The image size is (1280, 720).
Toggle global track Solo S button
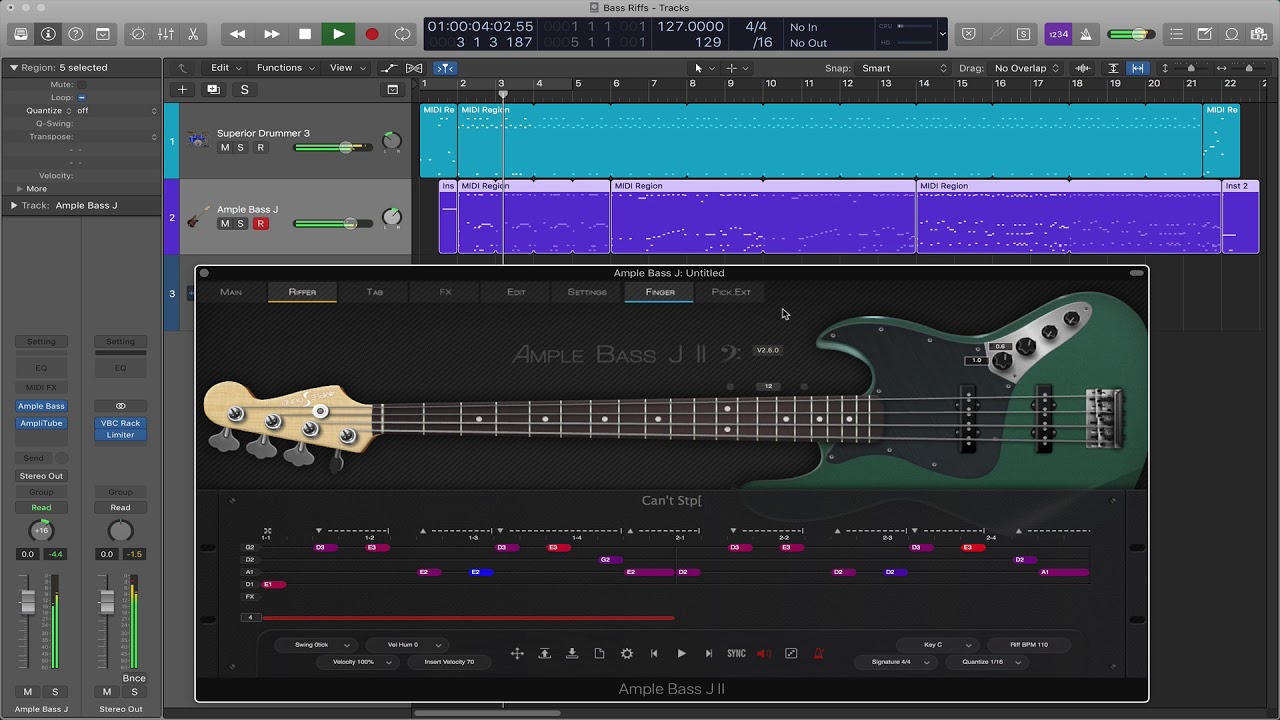pos(244,89)
